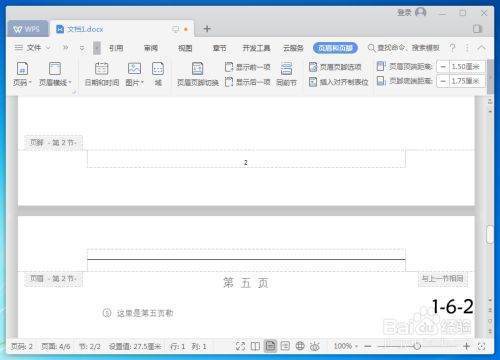This screenshot has height=360, width=500.
Task: Click the 页脚 - 第2节 footer label
Action: pyautogui.click(x=53, y=143)
